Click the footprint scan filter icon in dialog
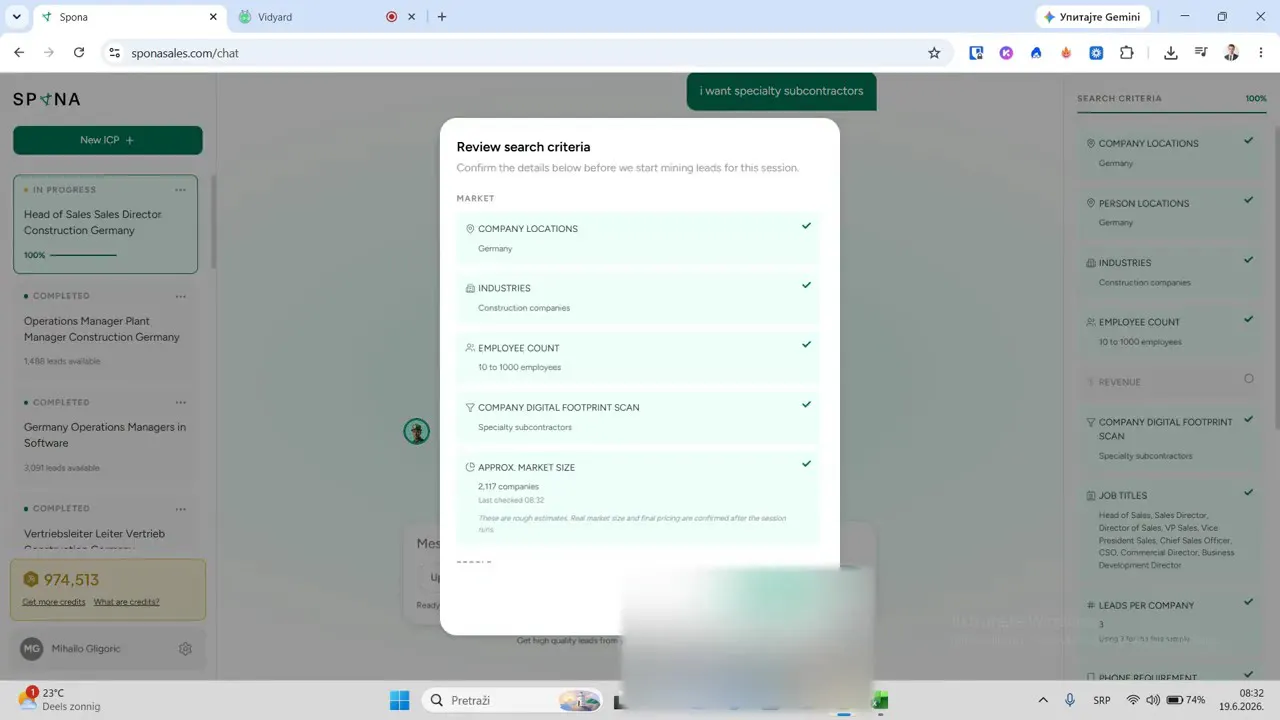 coord(470,408)
